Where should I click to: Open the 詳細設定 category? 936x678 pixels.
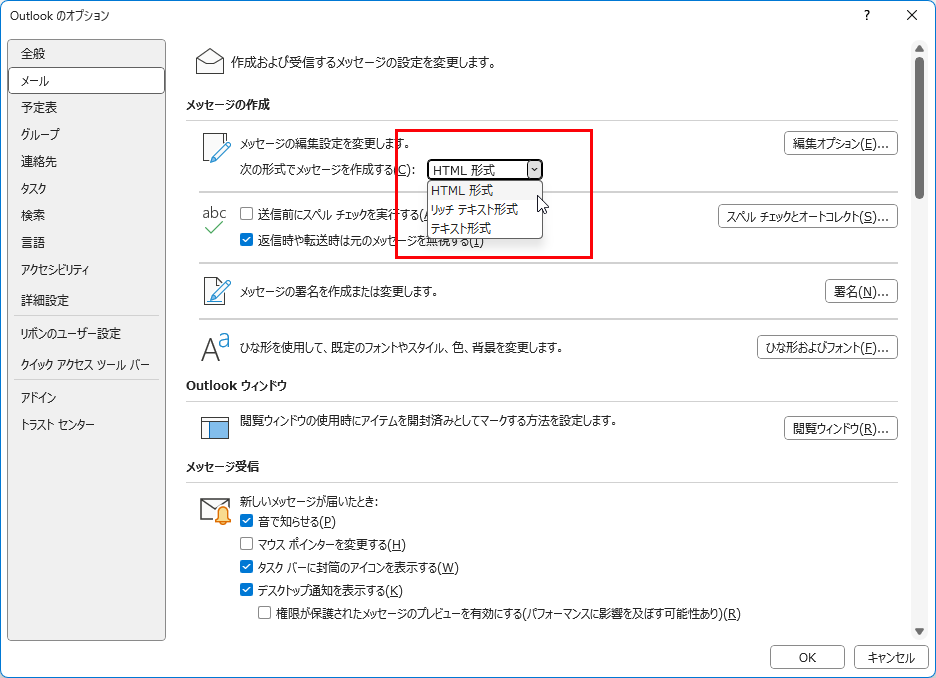click(87, 300)
